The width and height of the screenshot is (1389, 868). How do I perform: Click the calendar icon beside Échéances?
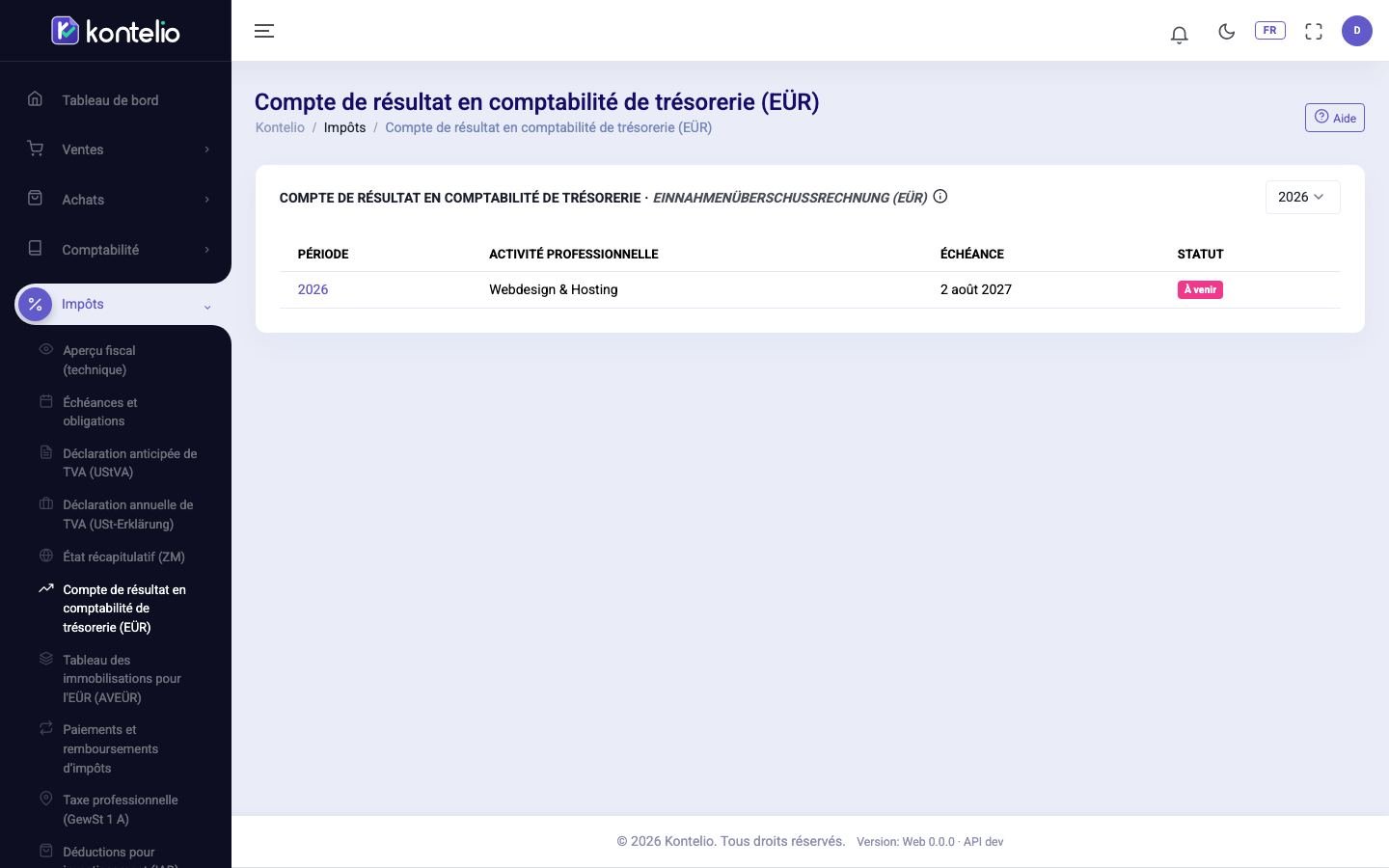(45, 401)
